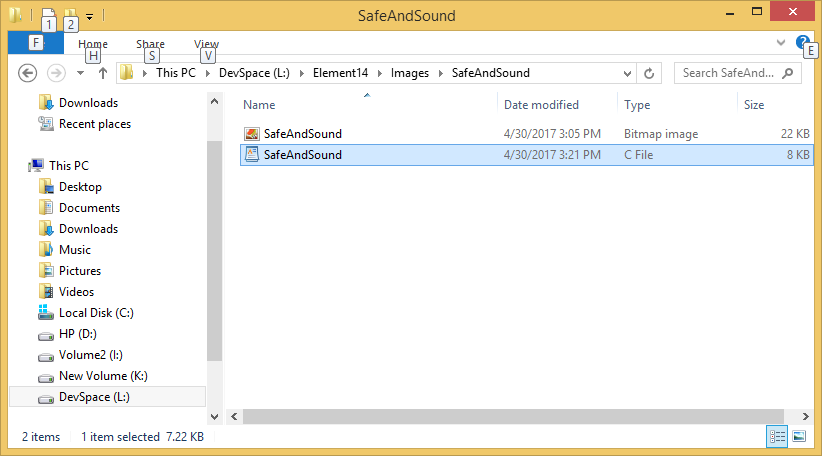Open the Share ribbon tab
Screen dimensions: 822x456
[150, 44]
